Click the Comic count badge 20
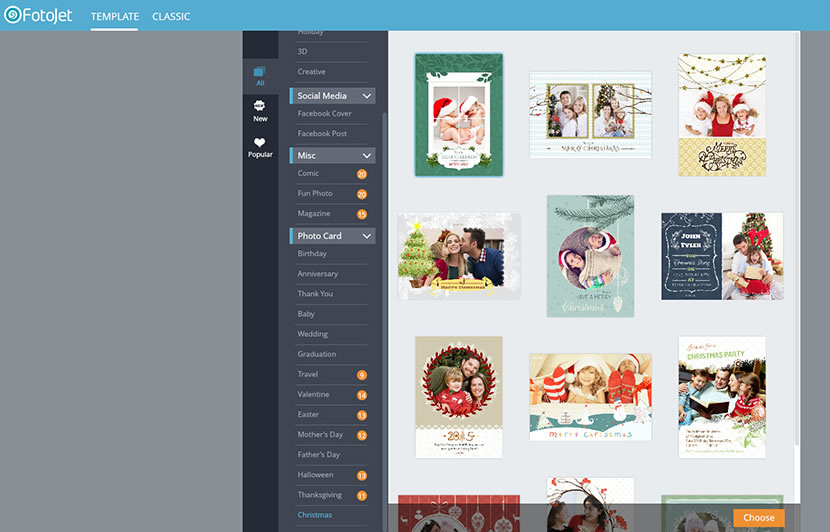 point(362,174)
